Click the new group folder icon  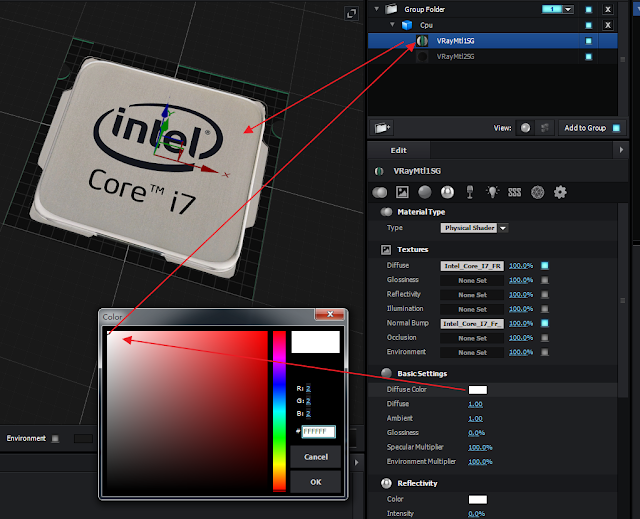382,128
